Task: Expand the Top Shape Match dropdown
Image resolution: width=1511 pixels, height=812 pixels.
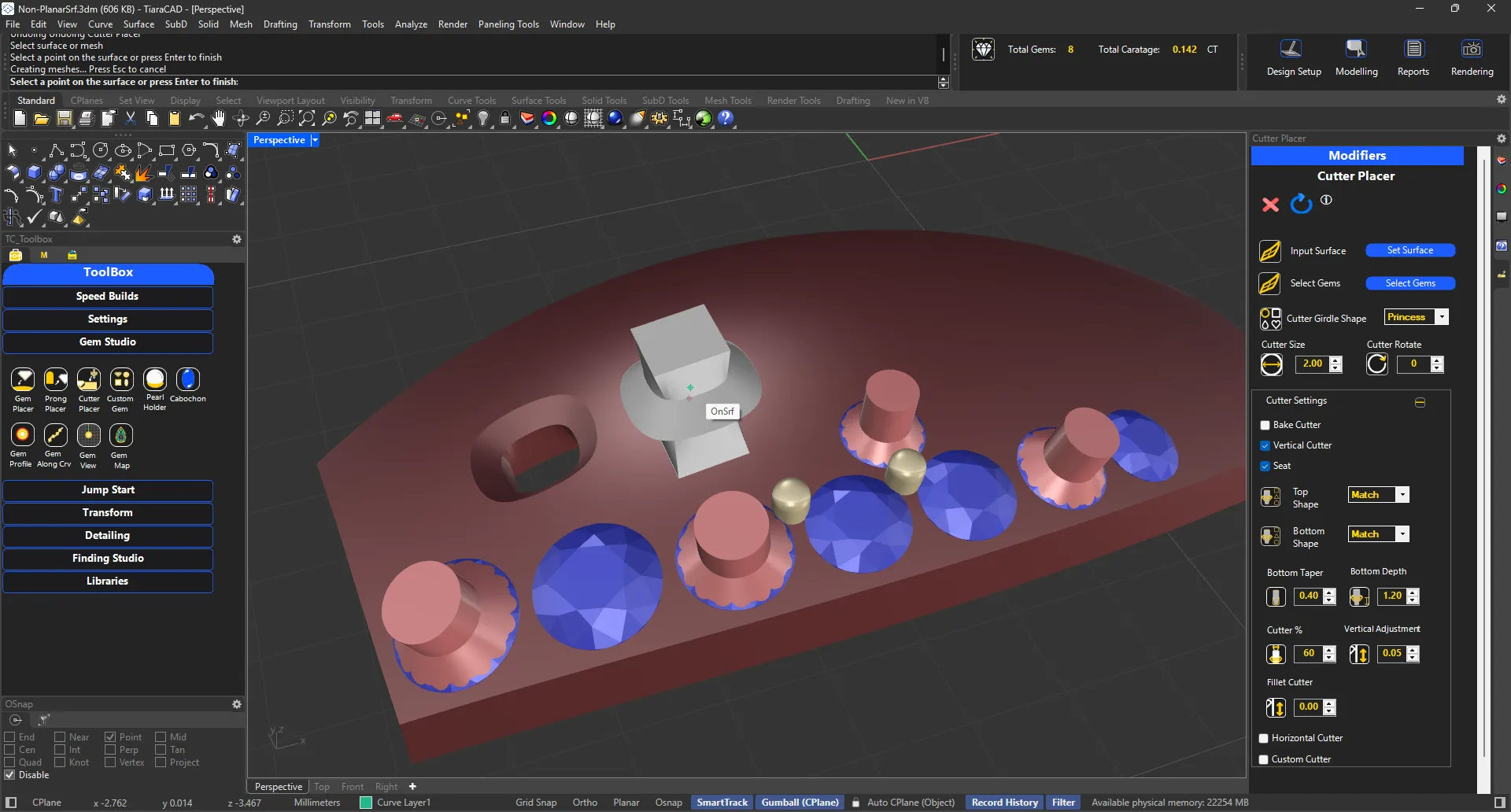Action: (1402, 495)
